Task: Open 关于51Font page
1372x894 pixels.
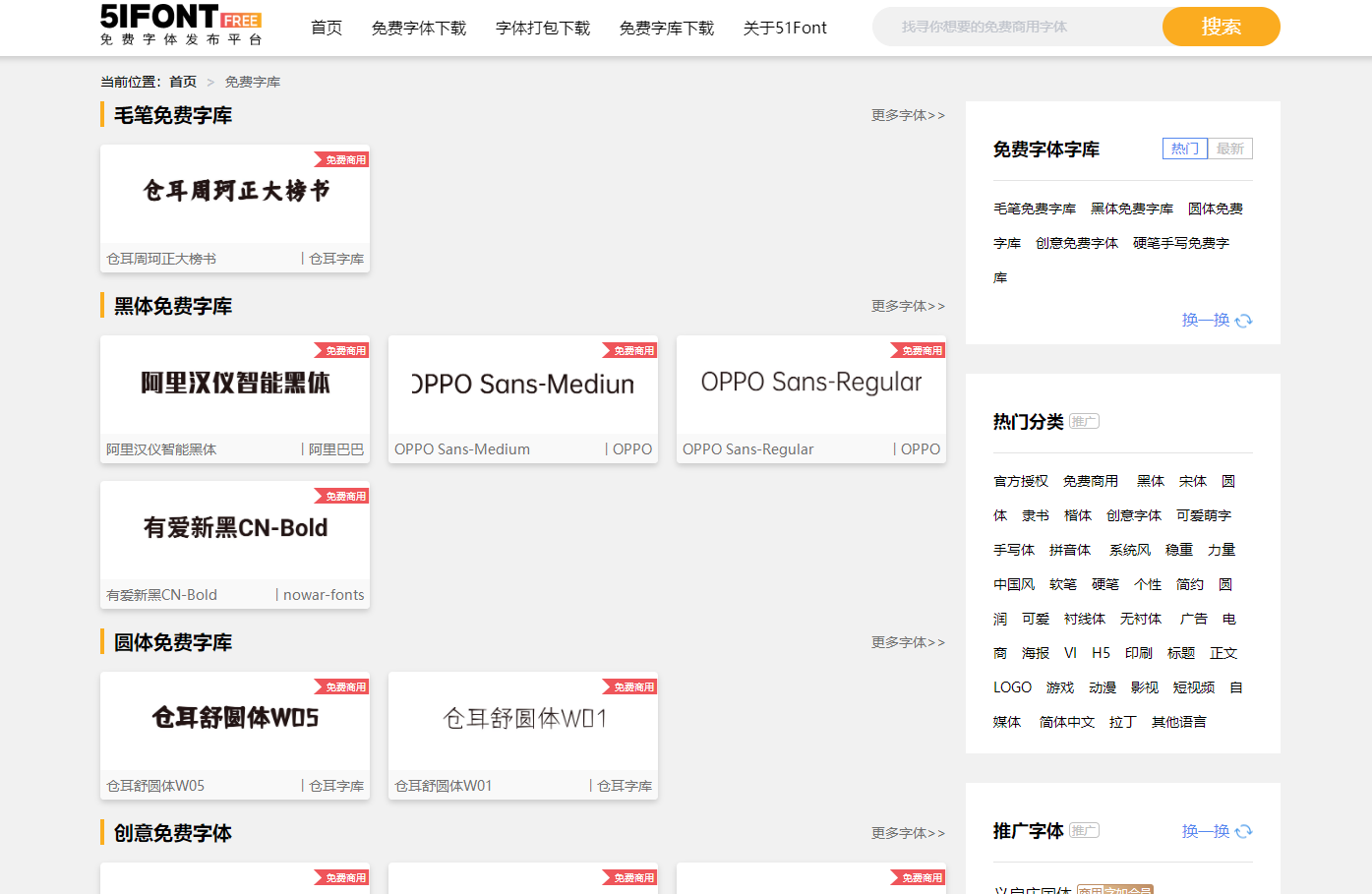Action: coord(785,28)
